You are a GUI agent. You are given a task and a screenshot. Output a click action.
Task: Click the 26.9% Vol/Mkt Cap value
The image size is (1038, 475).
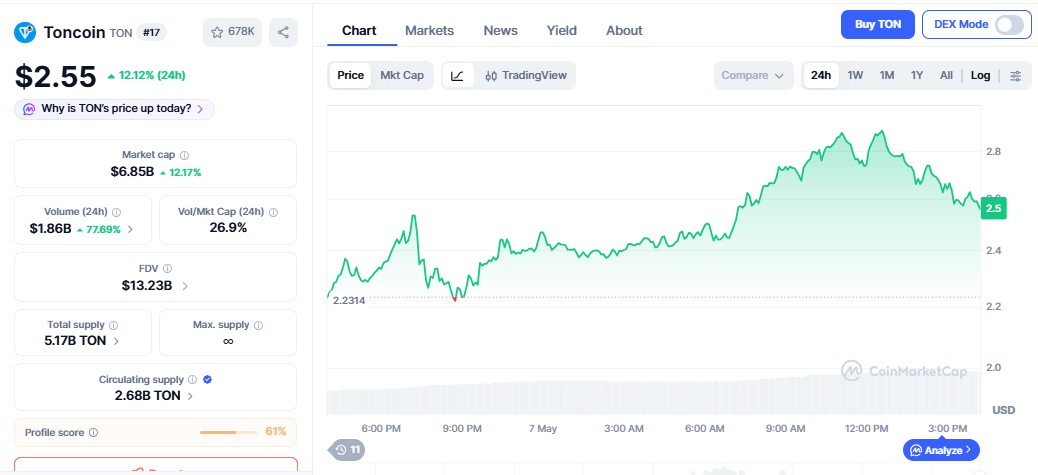tap(228, 228)
